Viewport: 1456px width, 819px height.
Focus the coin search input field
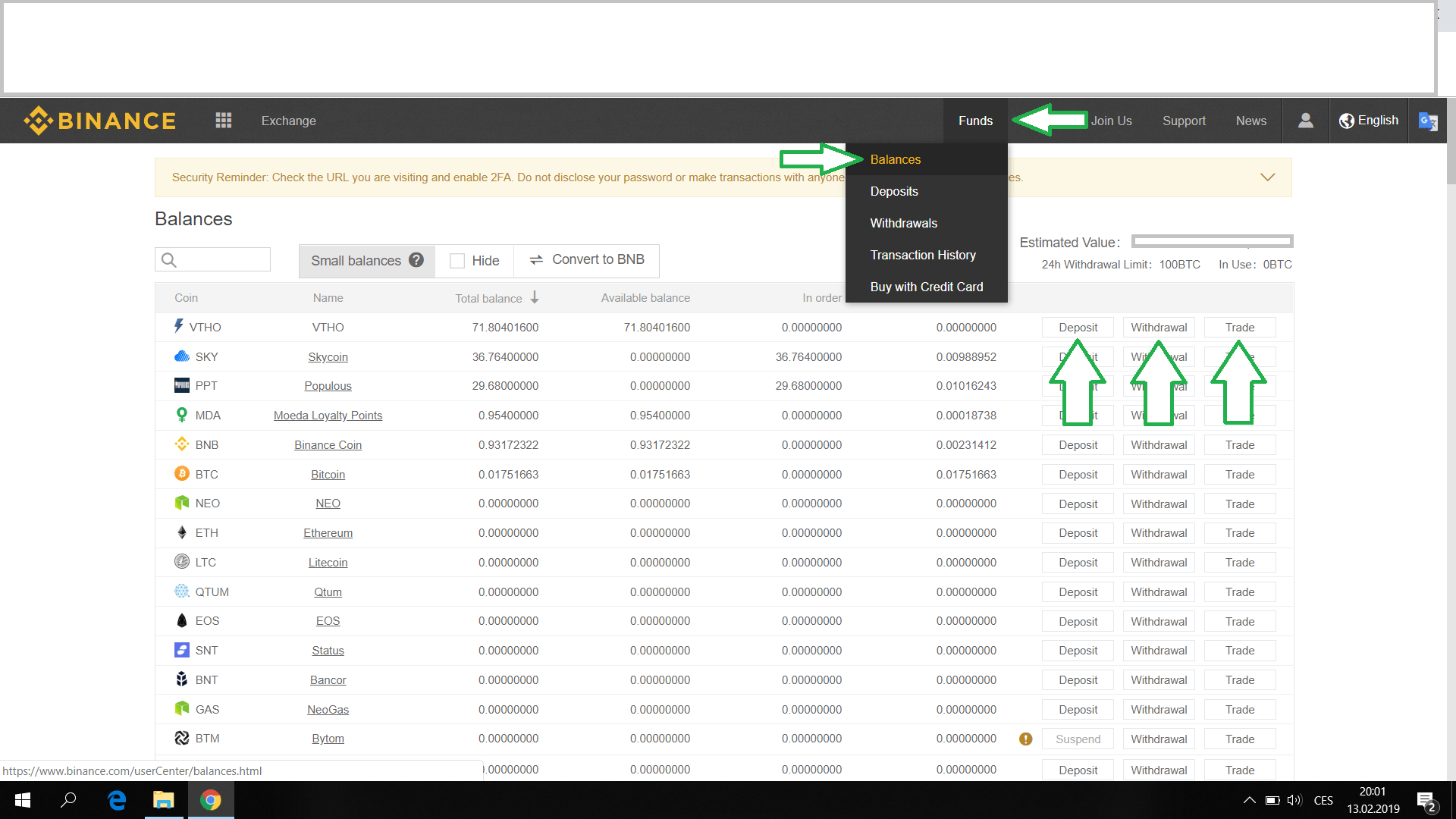point(212,260)
